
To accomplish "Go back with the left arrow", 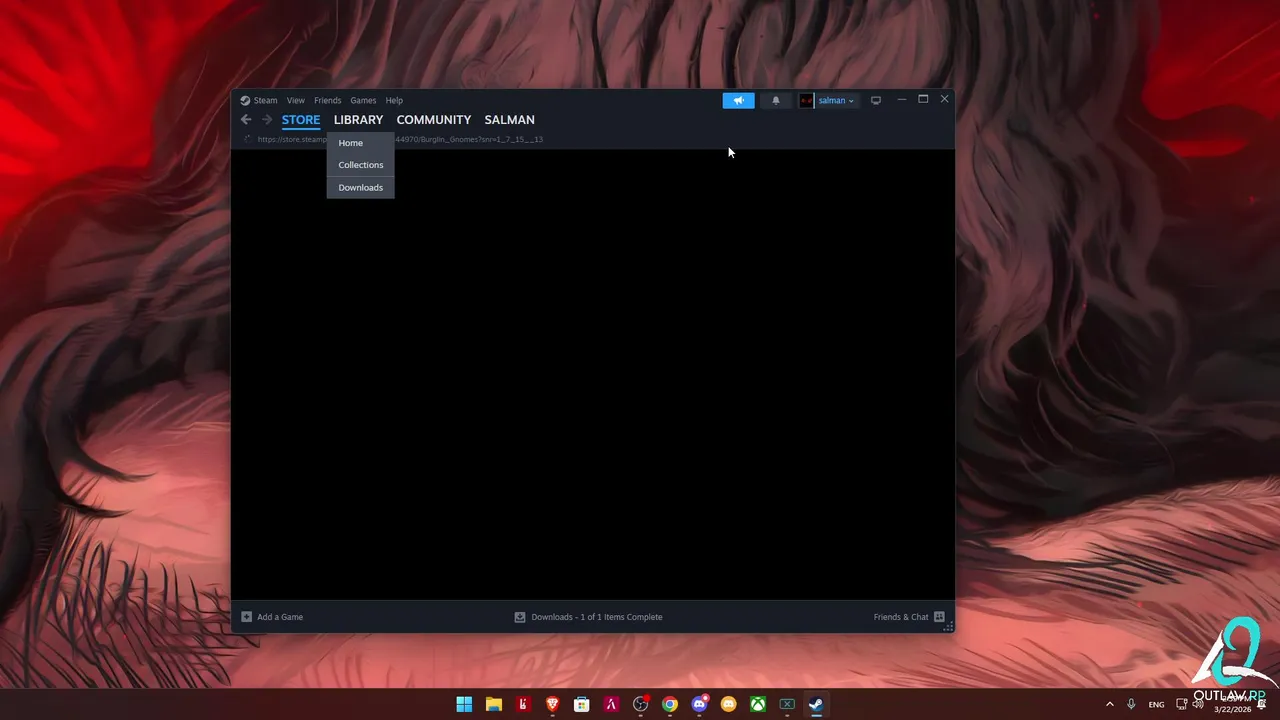I will point(246,120).
